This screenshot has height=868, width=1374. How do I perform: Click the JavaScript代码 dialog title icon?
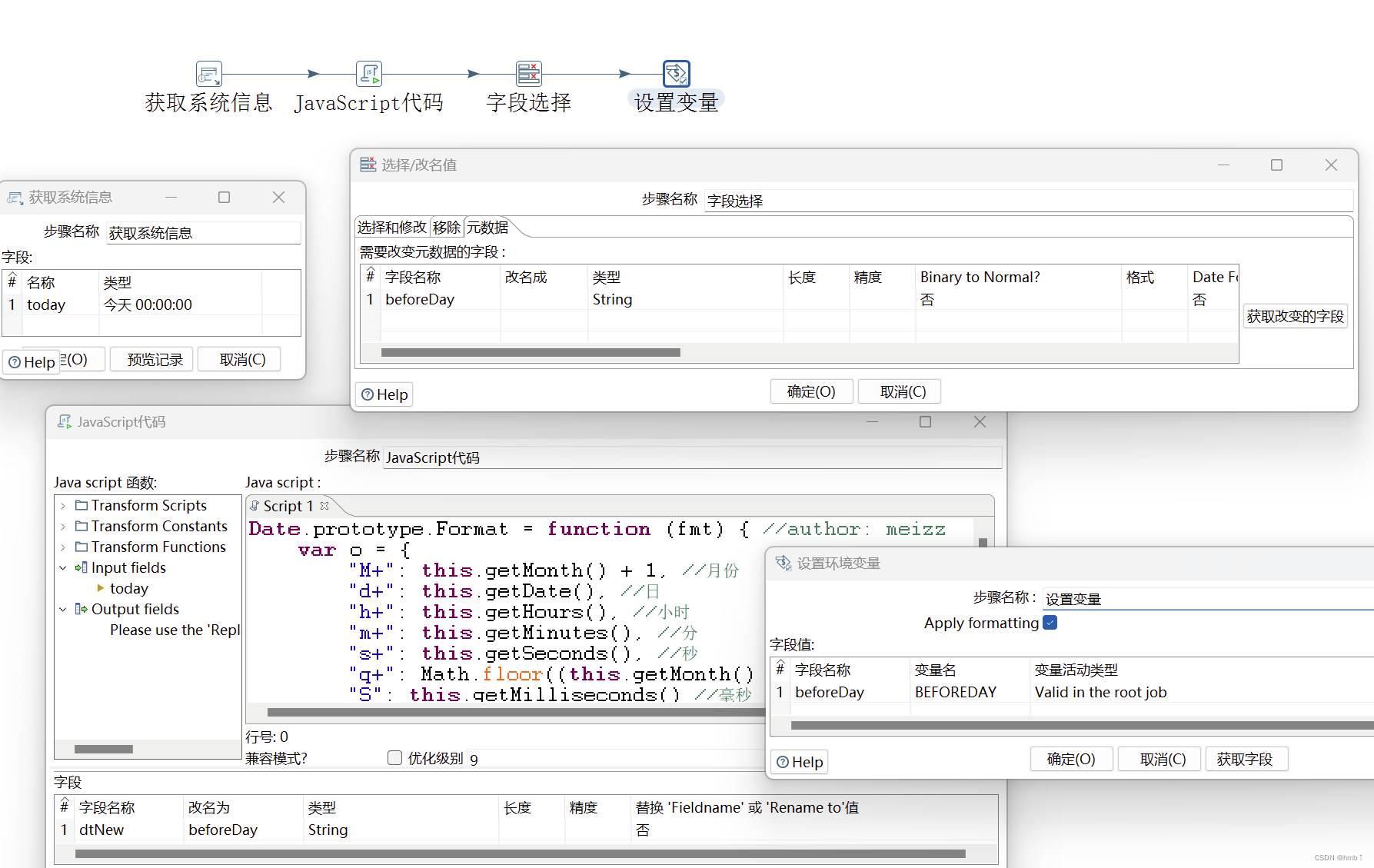click(65, 421)
